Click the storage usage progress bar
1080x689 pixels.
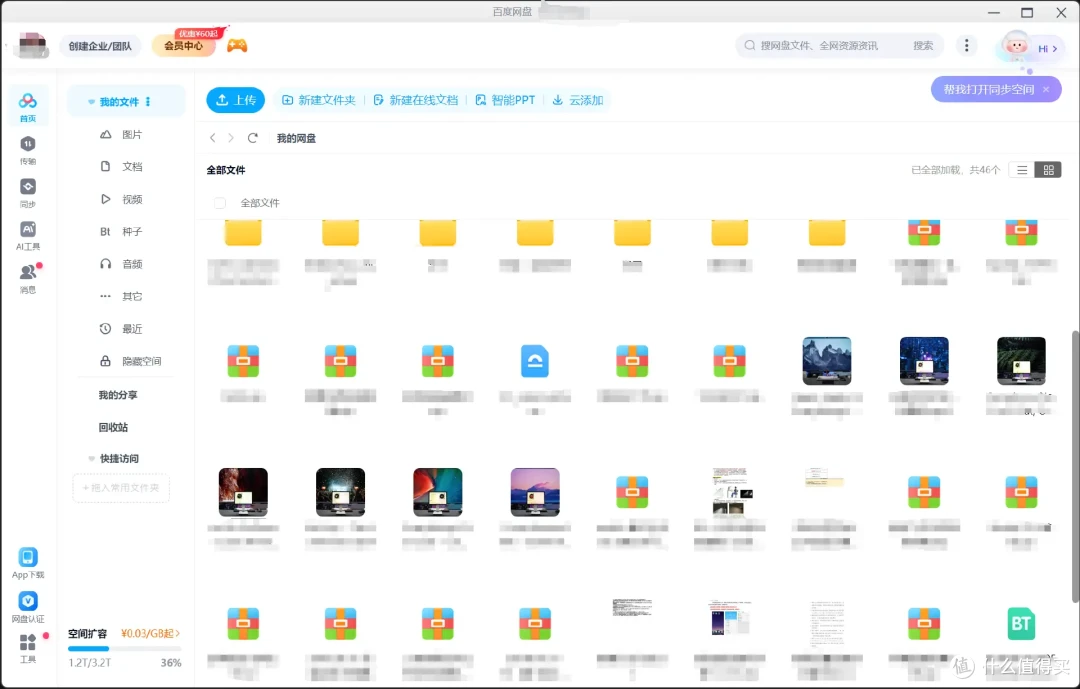(125, 648)
